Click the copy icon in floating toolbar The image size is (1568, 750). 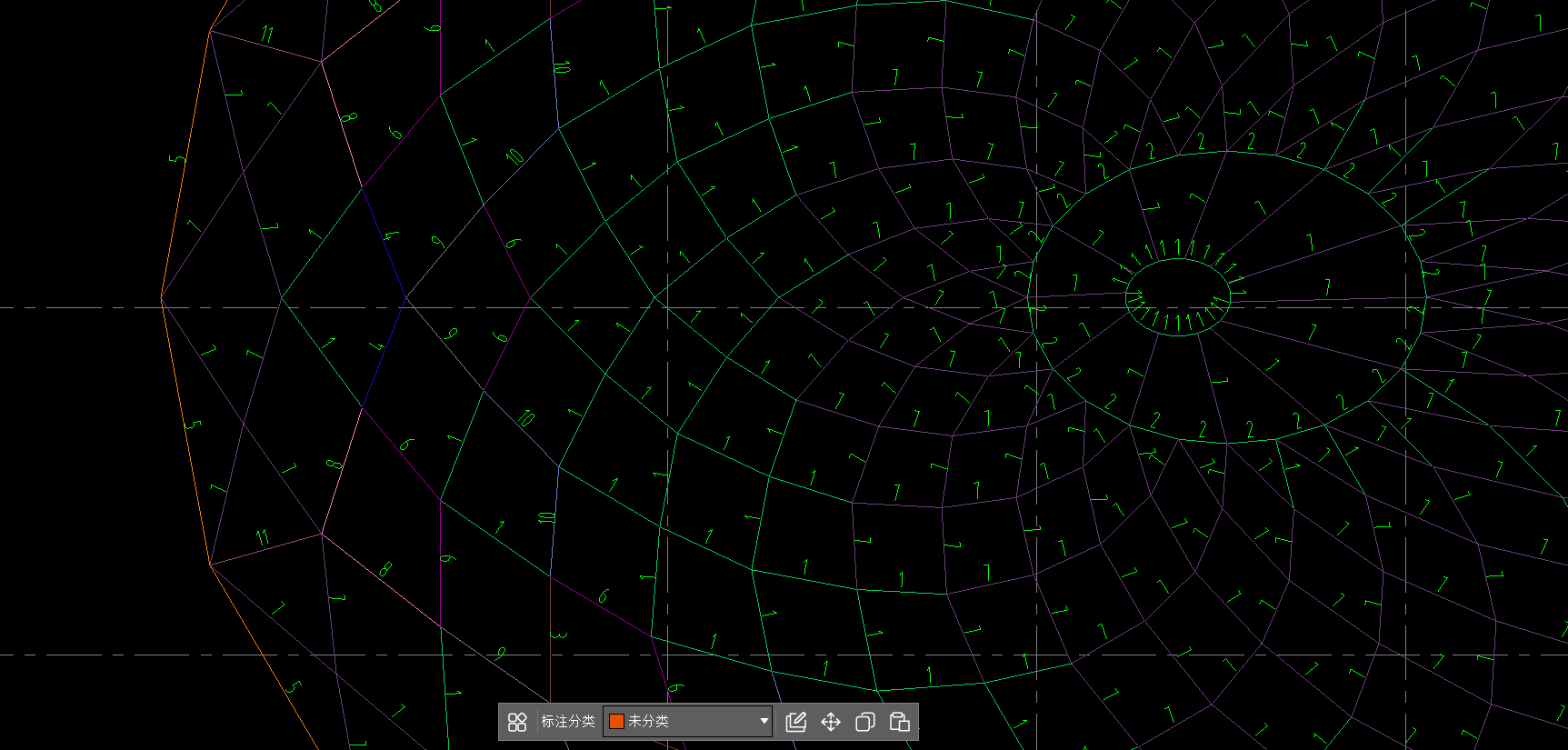point(865,722)
